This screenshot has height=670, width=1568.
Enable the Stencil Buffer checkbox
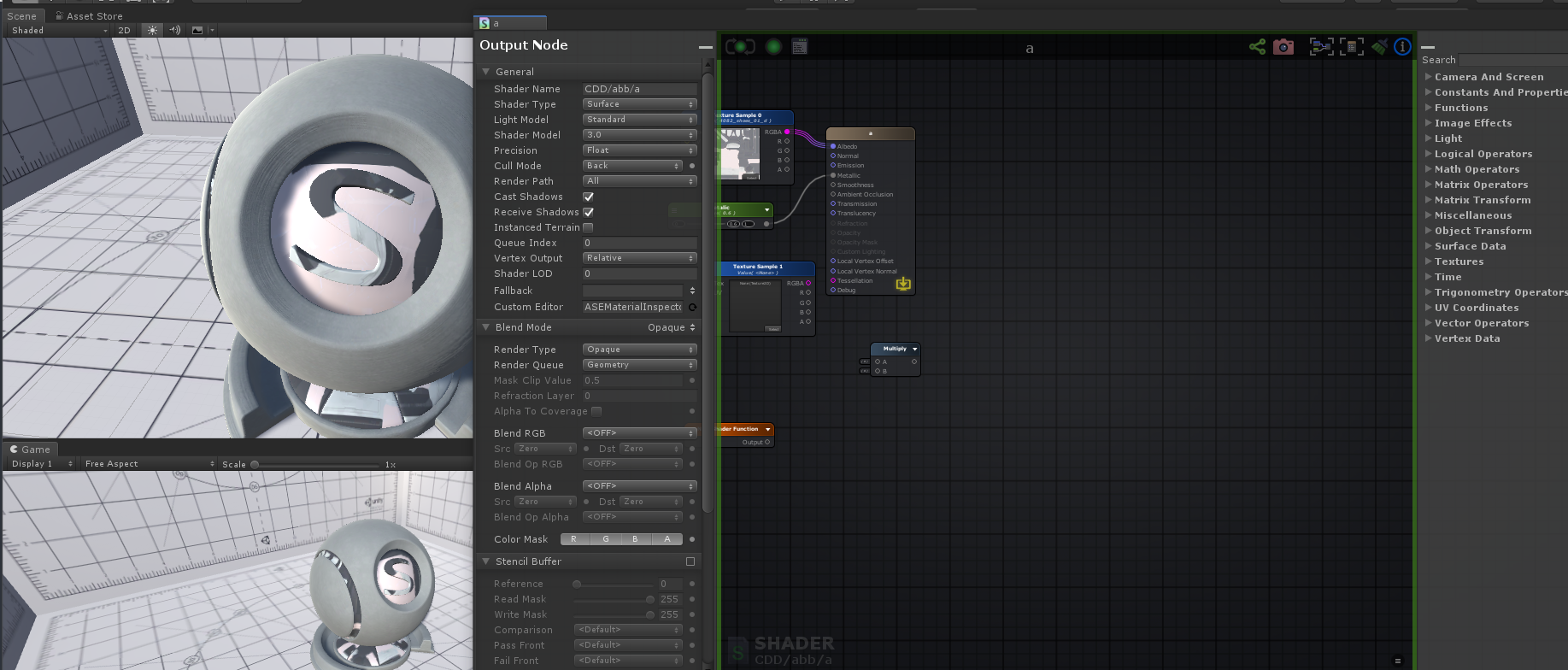(690, 561)
